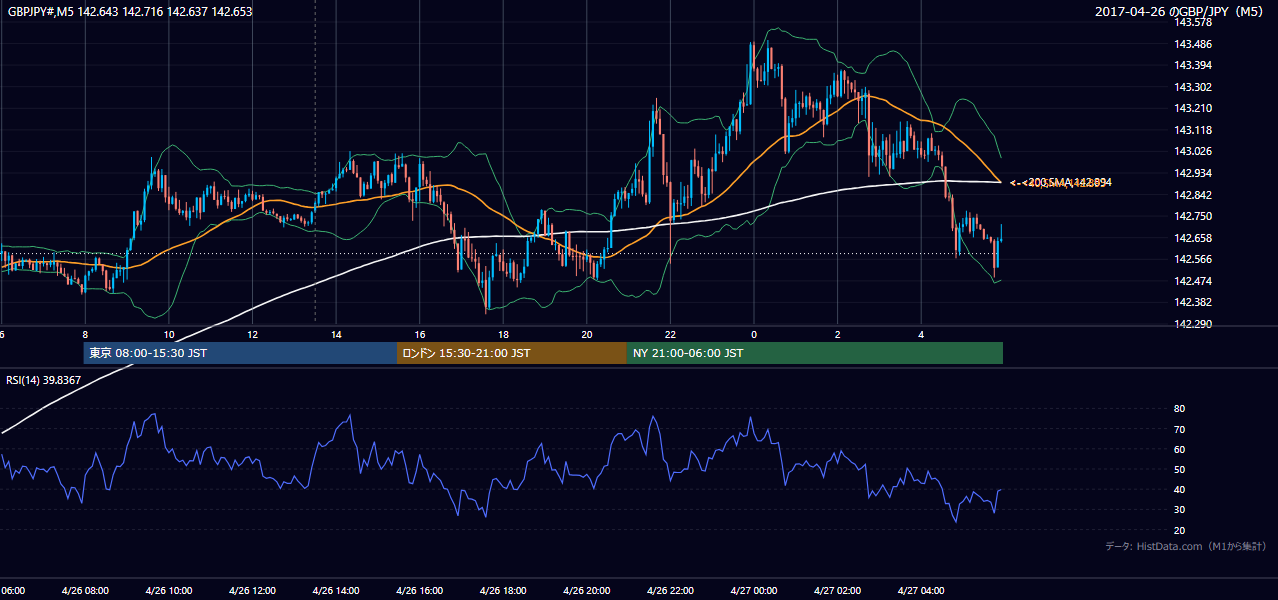
Task: Click hour label 12 below the price chart
Action: (252, 334)
